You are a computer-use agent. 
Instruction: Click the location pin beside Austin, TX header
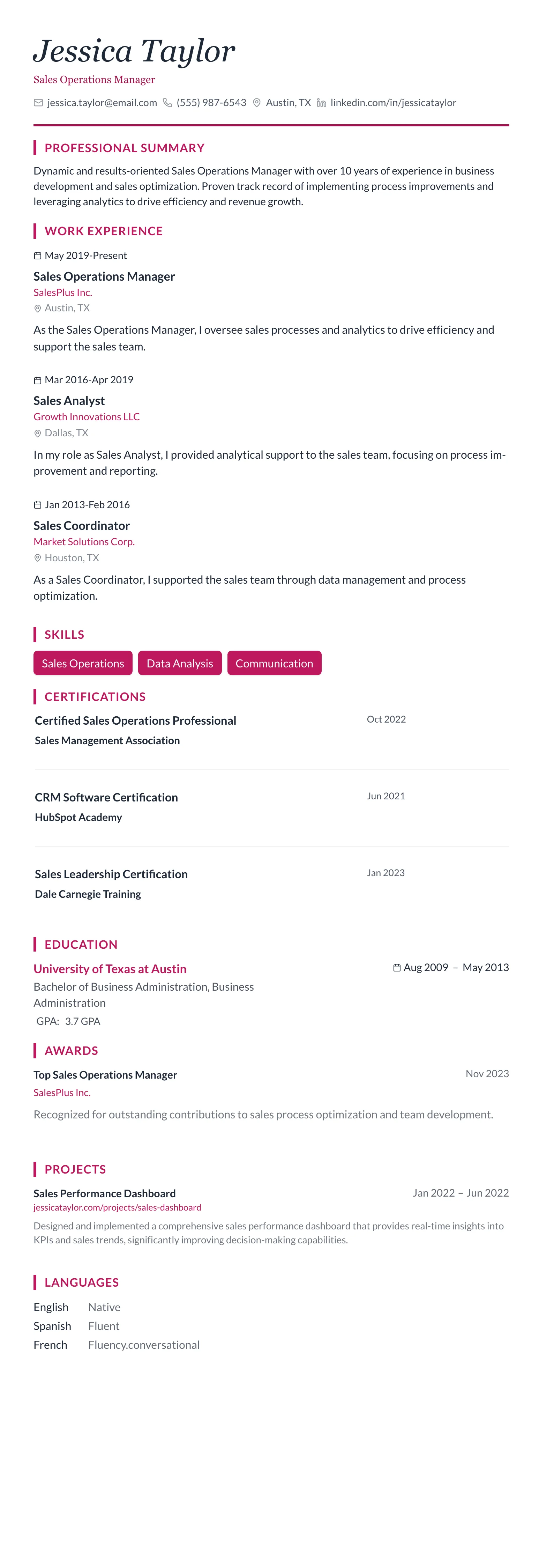coord(257,103)
